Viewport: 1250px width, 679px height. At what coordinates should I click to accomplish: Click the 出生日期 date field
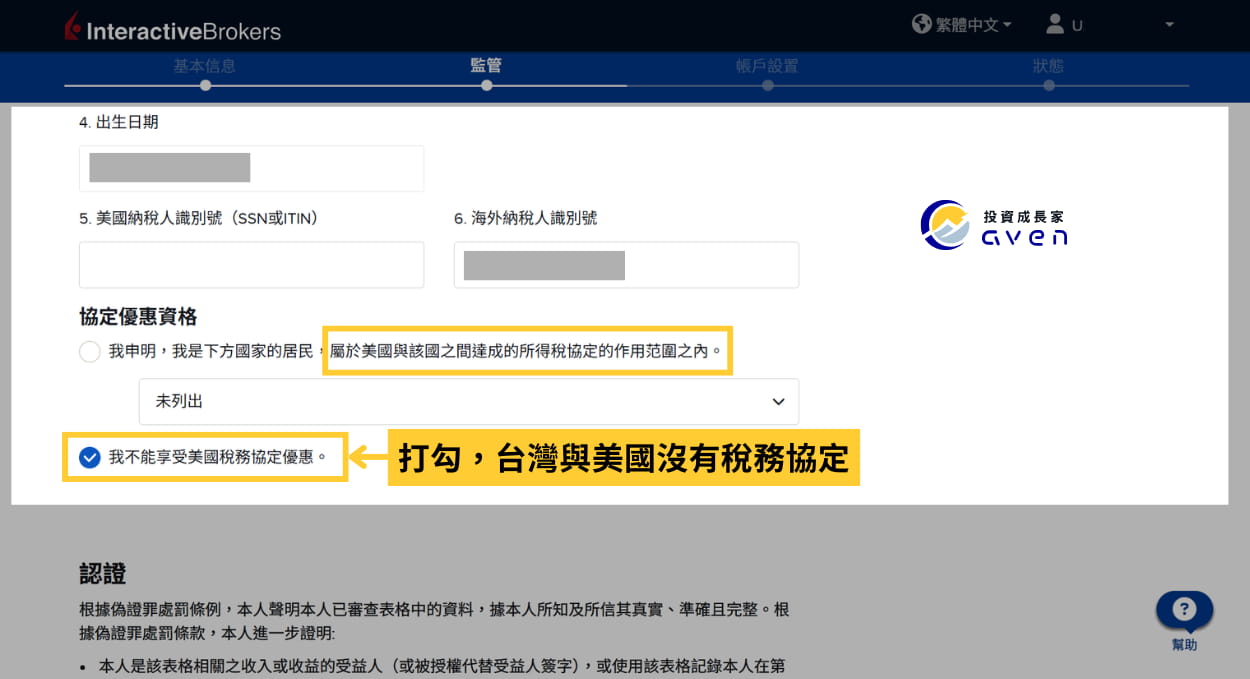click(x=251, y=168)
